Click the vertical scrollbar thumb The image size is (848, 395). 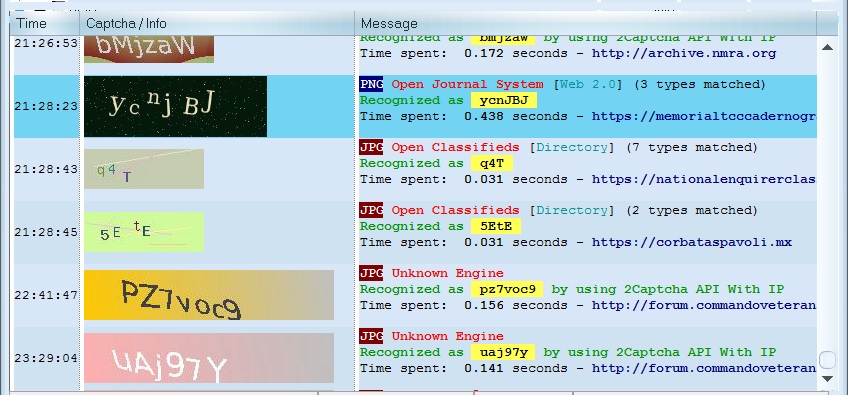click(827, 359)
